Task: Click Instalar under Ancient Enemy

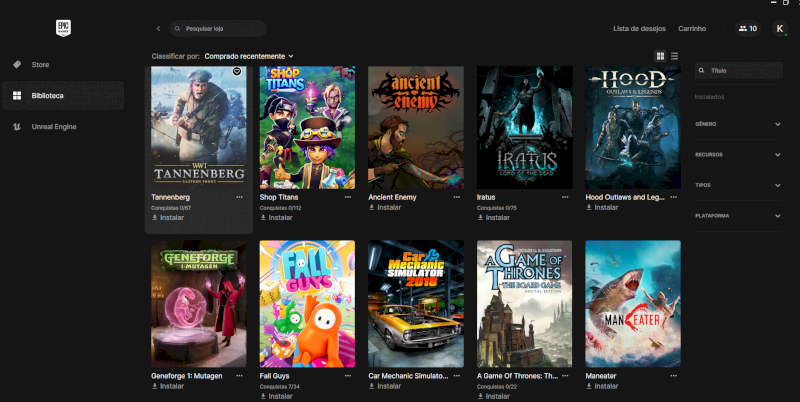Action: point(385,207)
